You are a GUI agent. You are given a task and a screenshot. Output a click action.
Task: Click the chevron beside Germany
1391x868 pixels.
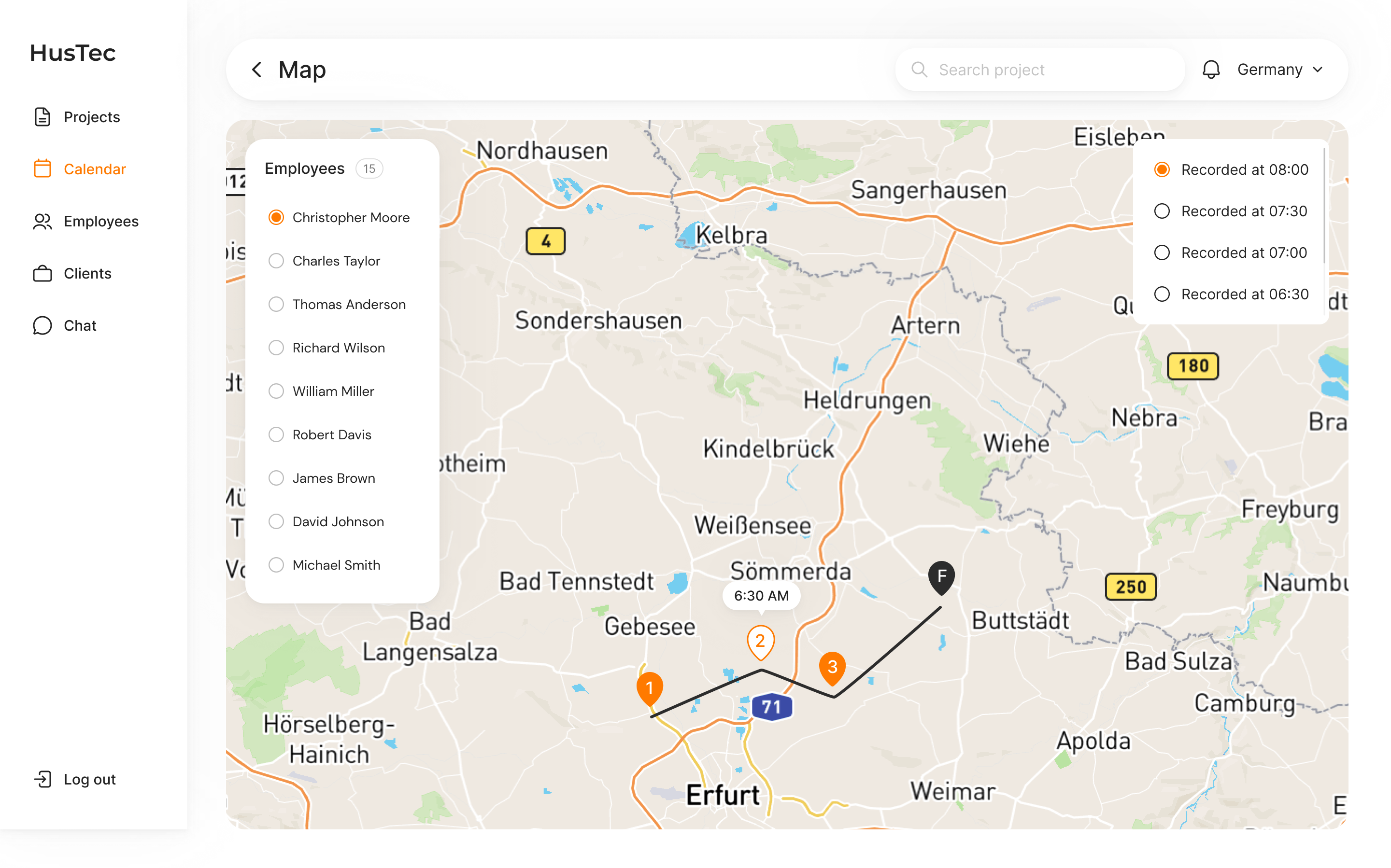1318,70
